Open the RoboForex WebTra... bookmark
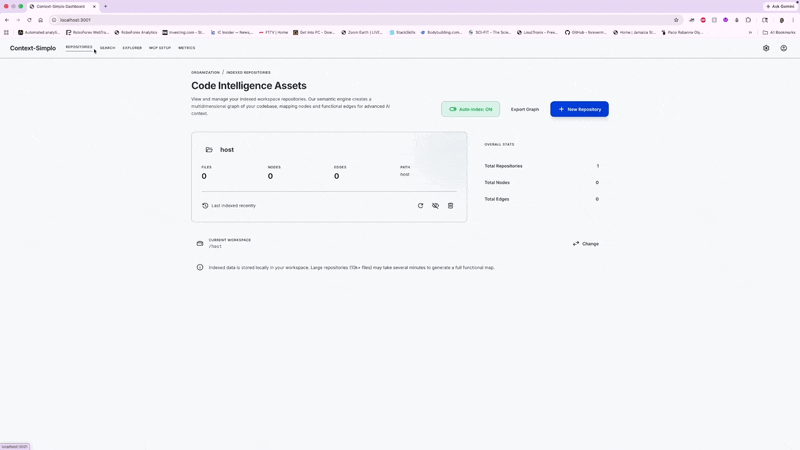Viewport: 800px width, 450px height. (x=87, y=32)
